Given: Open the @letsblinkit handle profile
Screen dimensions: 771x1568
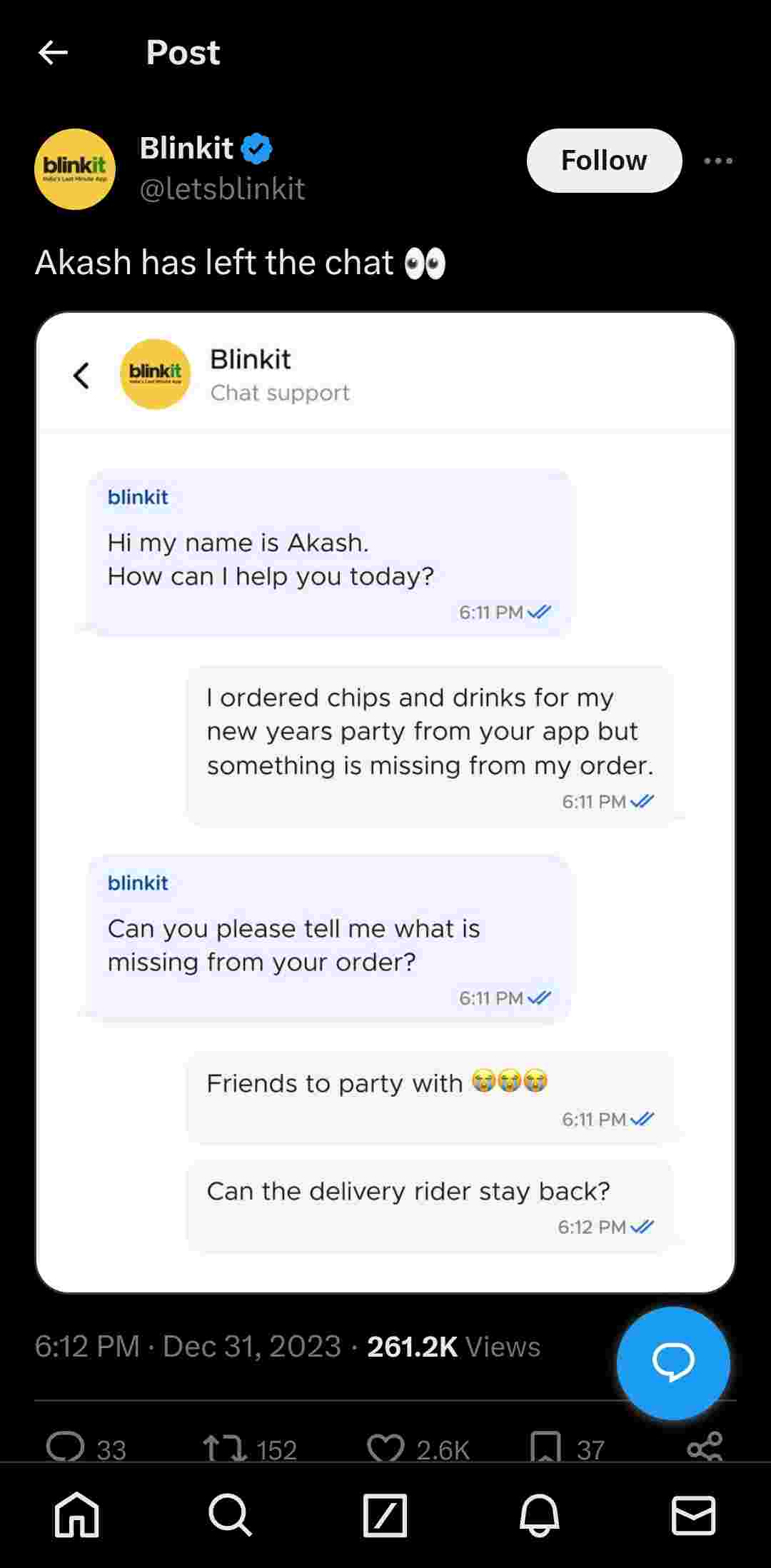Looking at the screenshot, I should click(x=222, y=189).
